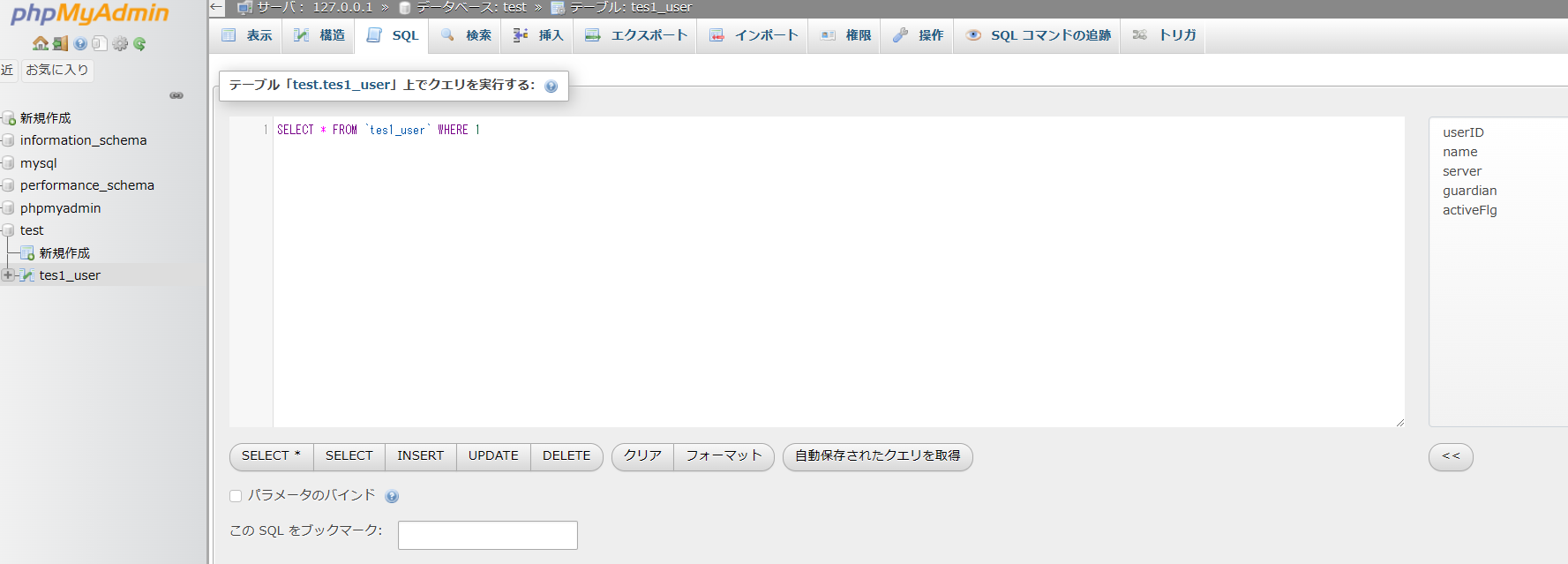The height and width of the screenshot is (564, 1568).
Task: Click the database test breadcrumb link
Action: click(x=471, y=7)
